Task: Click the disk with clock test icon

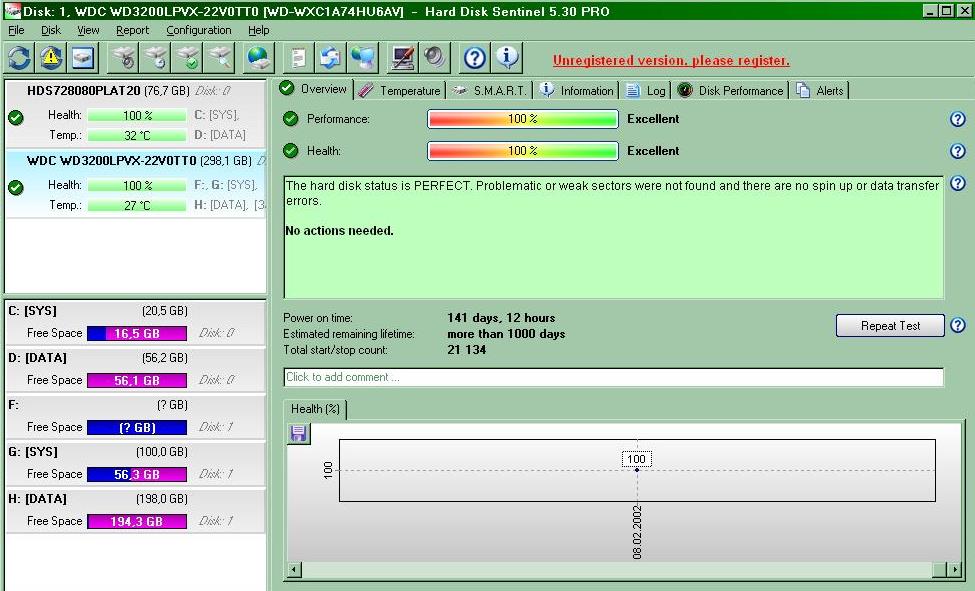Action: coord(156,58)
